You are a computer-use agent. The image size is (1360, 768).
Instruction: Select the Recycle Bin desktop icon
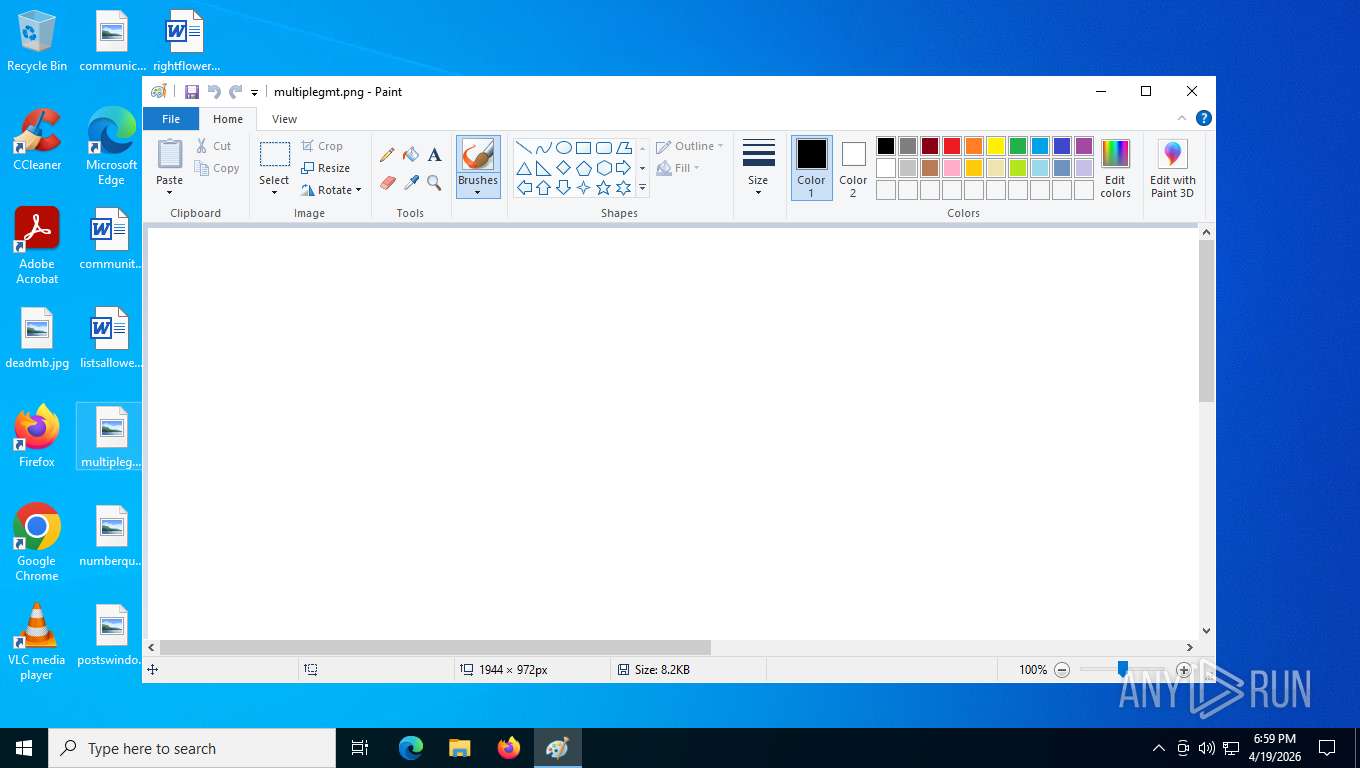tap(37, 41)
